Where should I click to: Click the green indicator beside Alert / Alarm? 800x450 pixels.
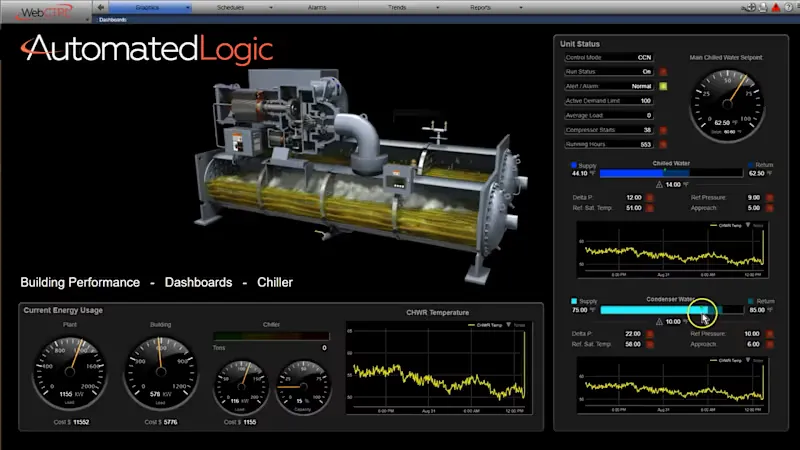click(663, 86)
